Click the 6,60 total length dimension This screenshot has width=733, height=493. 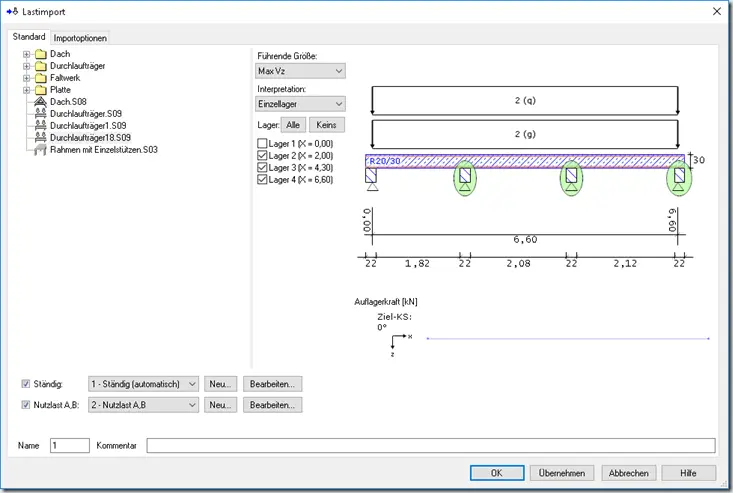click(x=525, y=239)
